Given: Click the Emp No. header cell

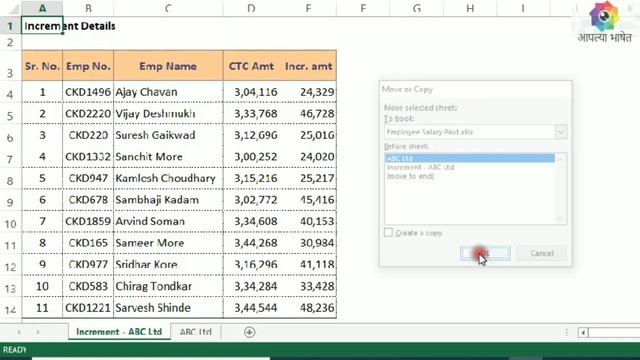Looking at the screenshot, I should point(88,66).
